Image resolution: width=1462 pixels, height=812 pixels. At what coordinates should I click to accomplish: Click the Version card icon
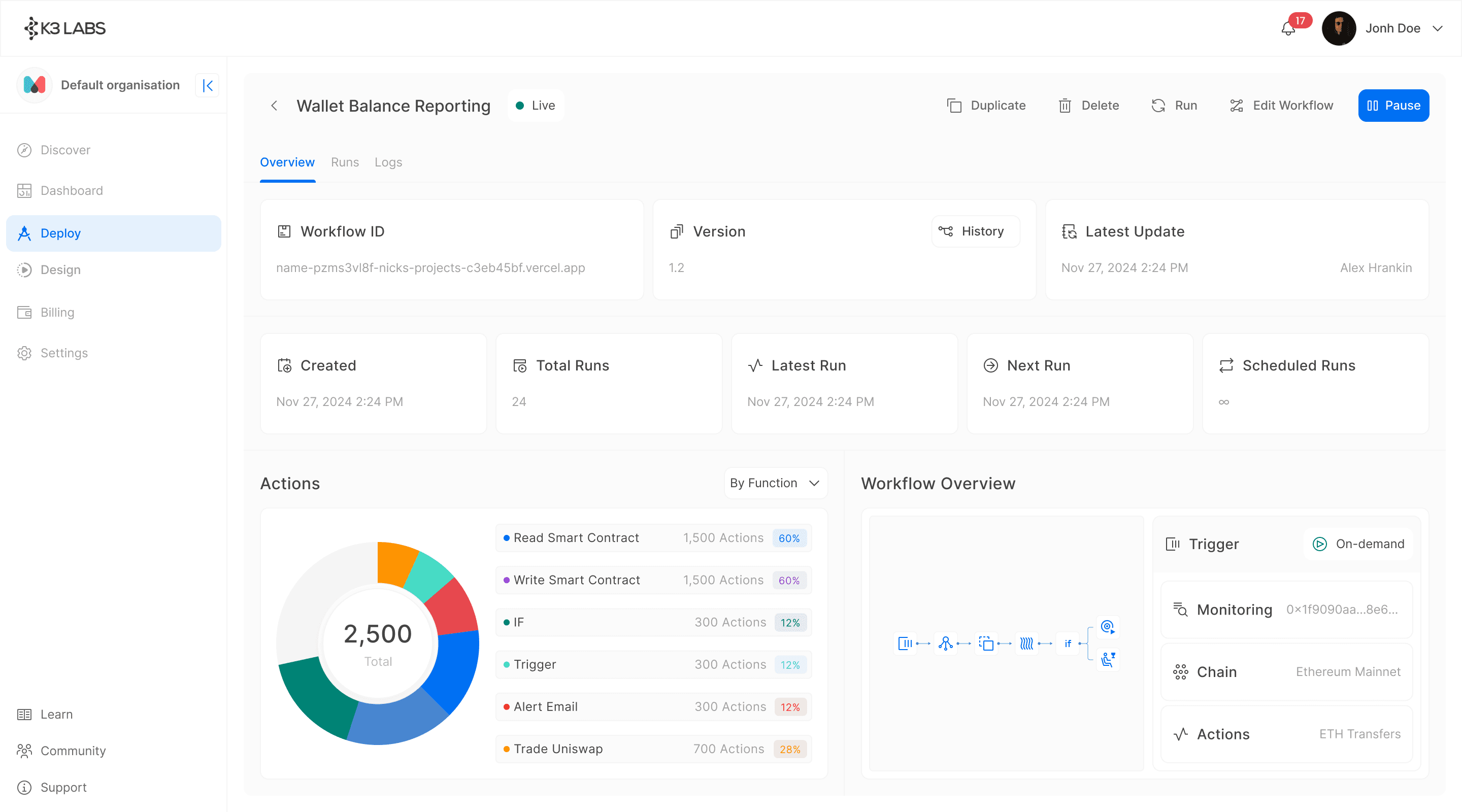point(676,231)
